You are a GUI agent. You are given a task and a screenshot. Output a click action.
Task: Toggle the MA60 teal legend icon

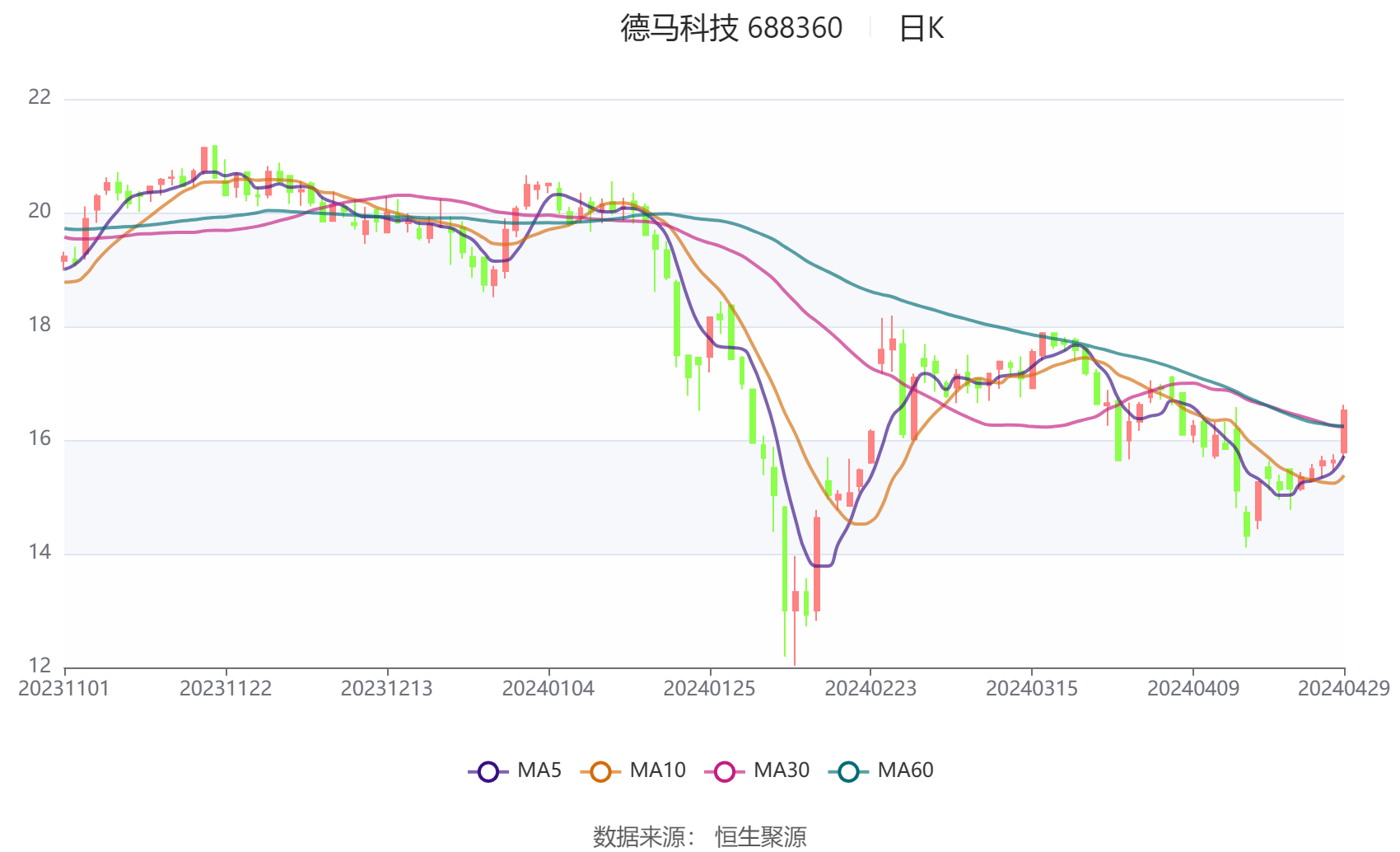848,771
